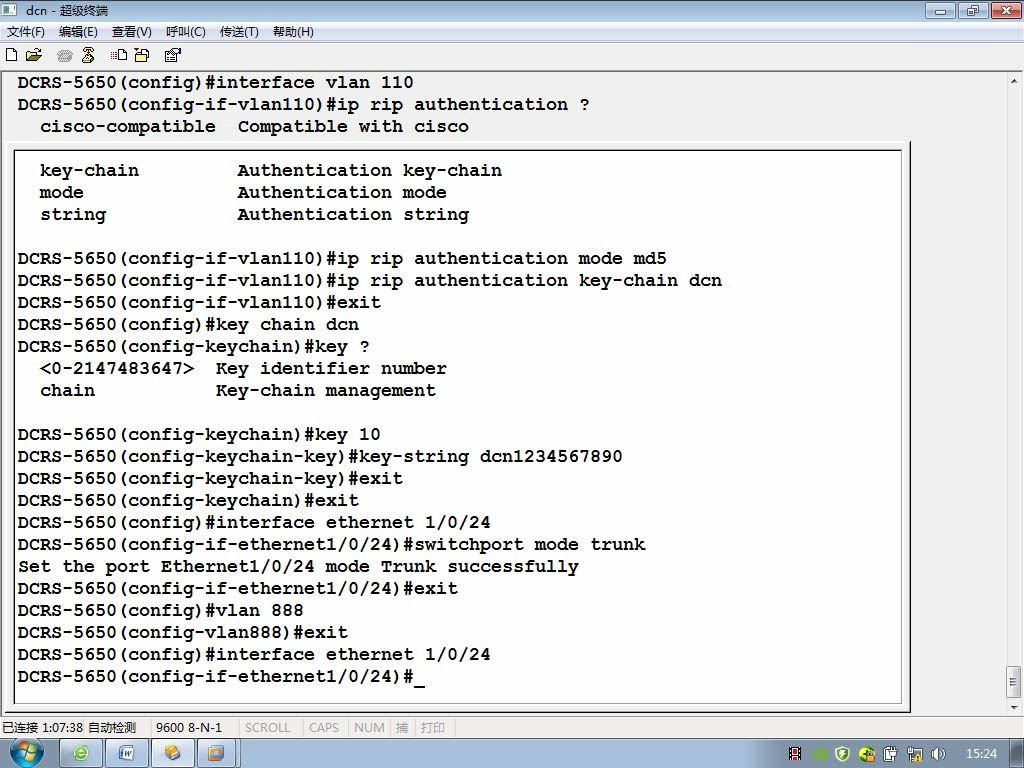Open the Windows Start button
Screen dimensions: 1024x768
[x=26, y=752]
